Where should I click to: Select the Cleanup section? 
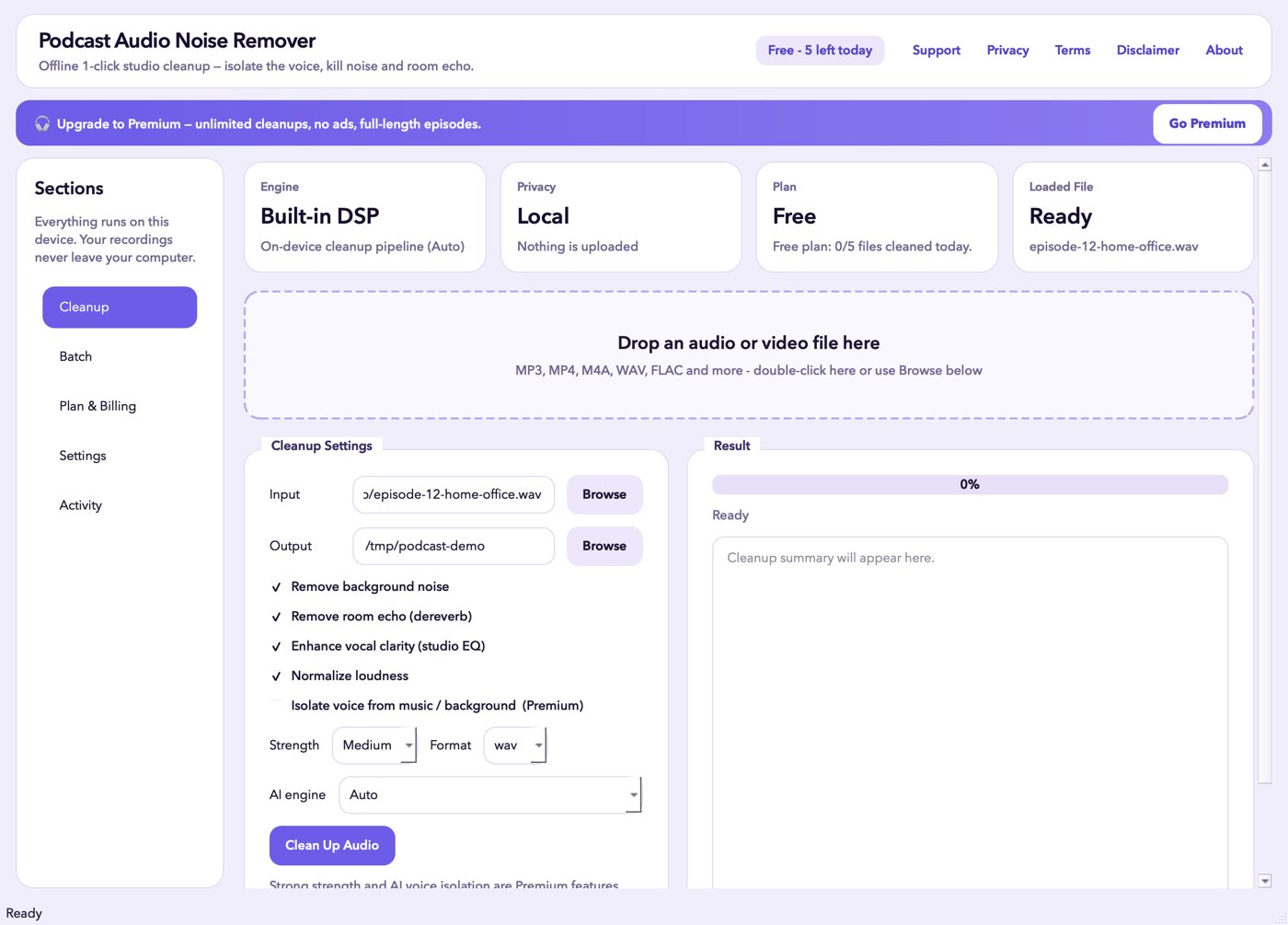120,307
